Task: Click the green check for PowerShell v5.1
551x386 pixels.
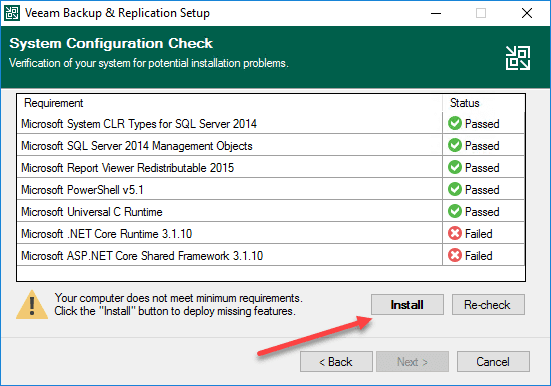Action: 455,189
